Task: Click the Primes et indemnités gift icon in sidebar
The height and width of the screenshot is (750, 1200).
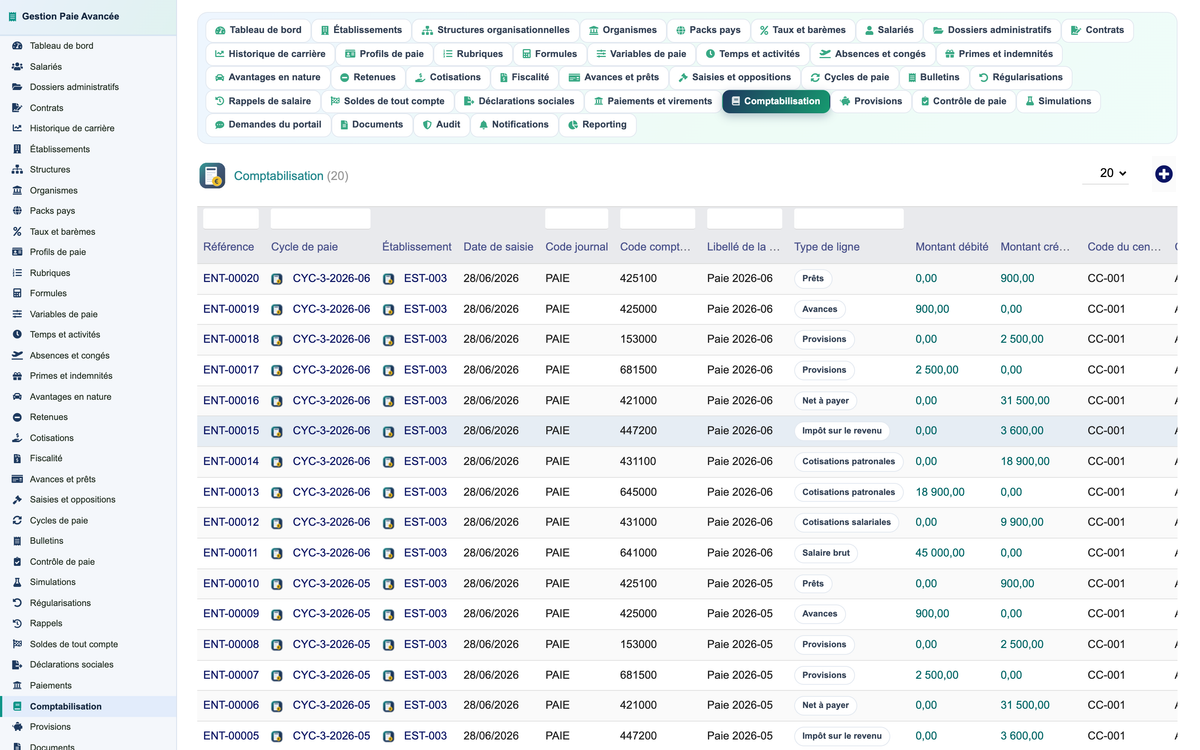Action: click(17, 376)
